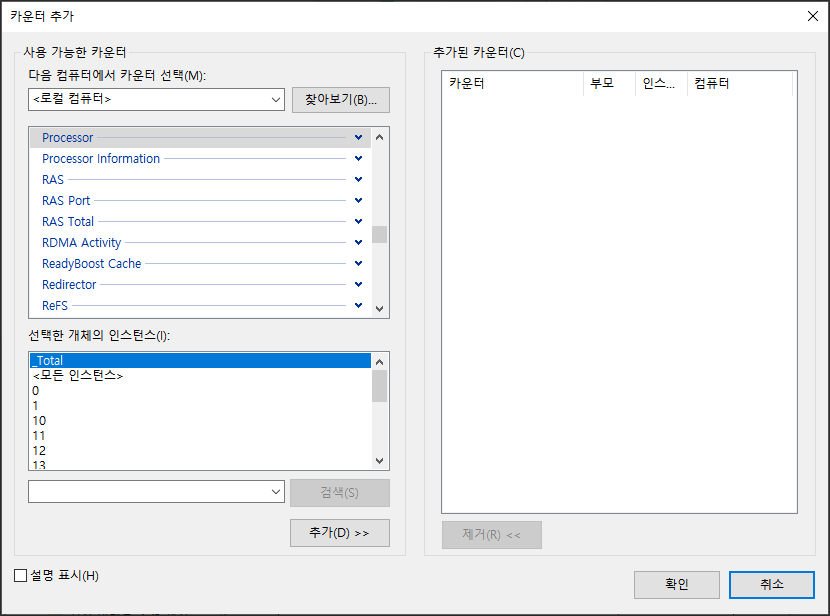Expand the RAS Port chevron
Viewport: 830px width, 616px height.
[358, 200]
